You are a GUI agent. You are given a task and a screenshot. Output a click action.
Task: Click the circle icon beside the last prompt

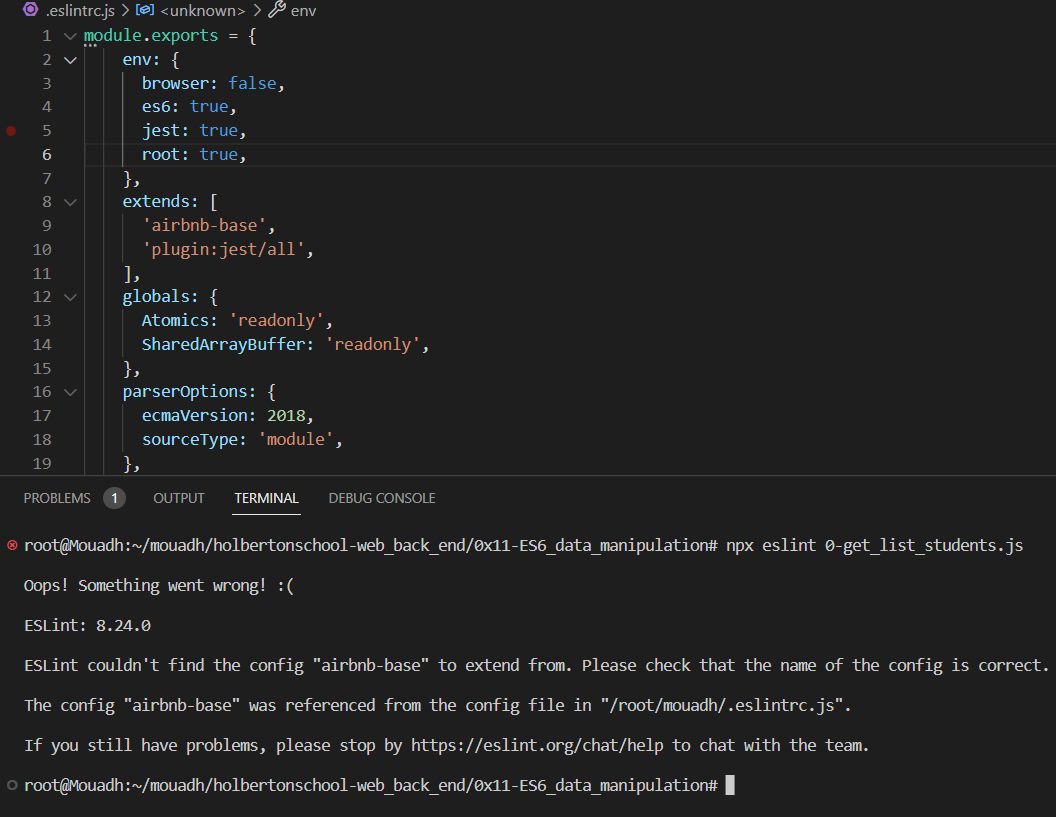(10, 785)
